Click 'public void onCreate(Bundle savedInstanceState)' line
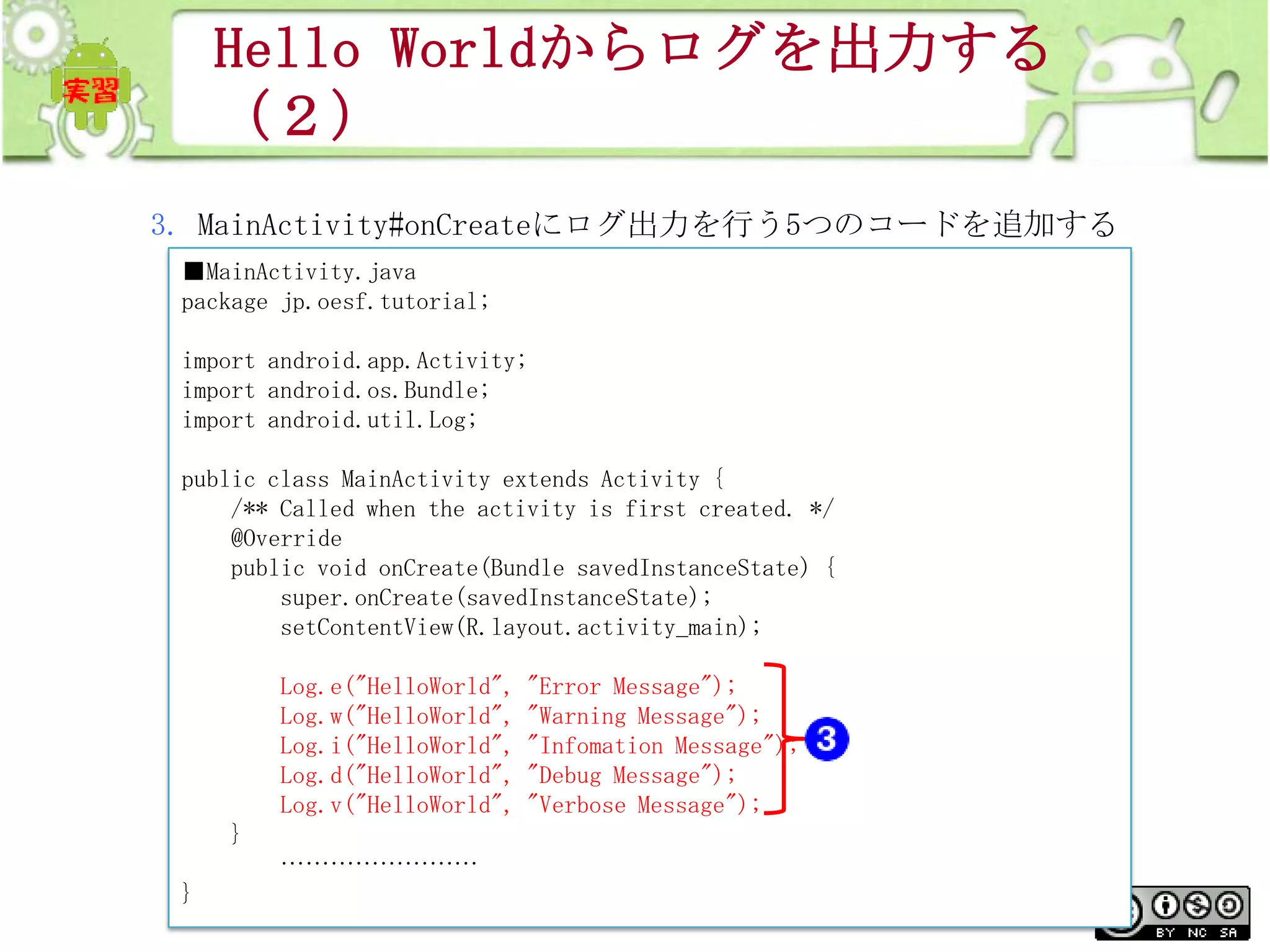This screenshot has width=1270, height=952. pyautogui.click(x=533, y=568)
